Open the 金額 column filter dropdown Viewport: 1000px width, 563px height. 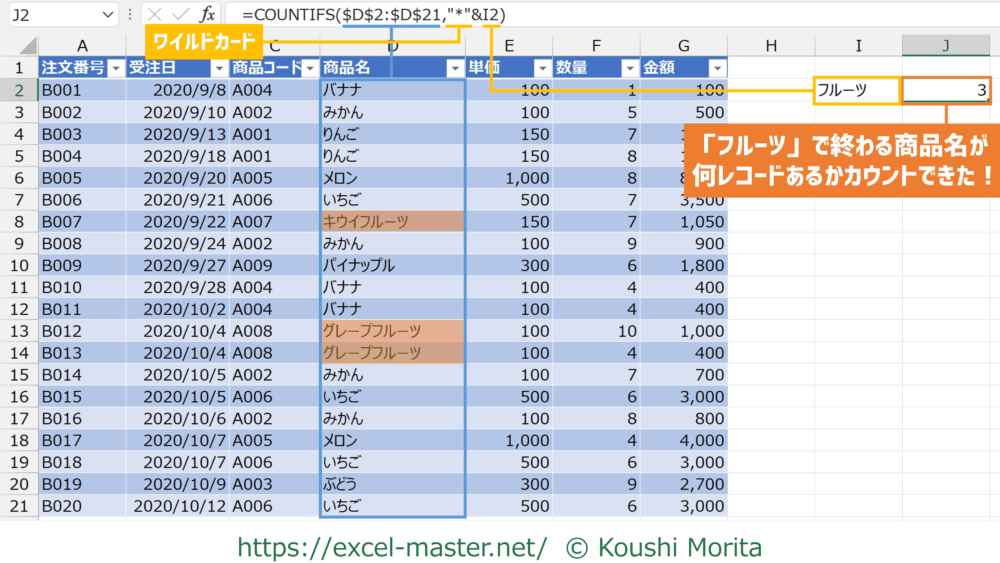pyautogui.click(x=716, y=68)
